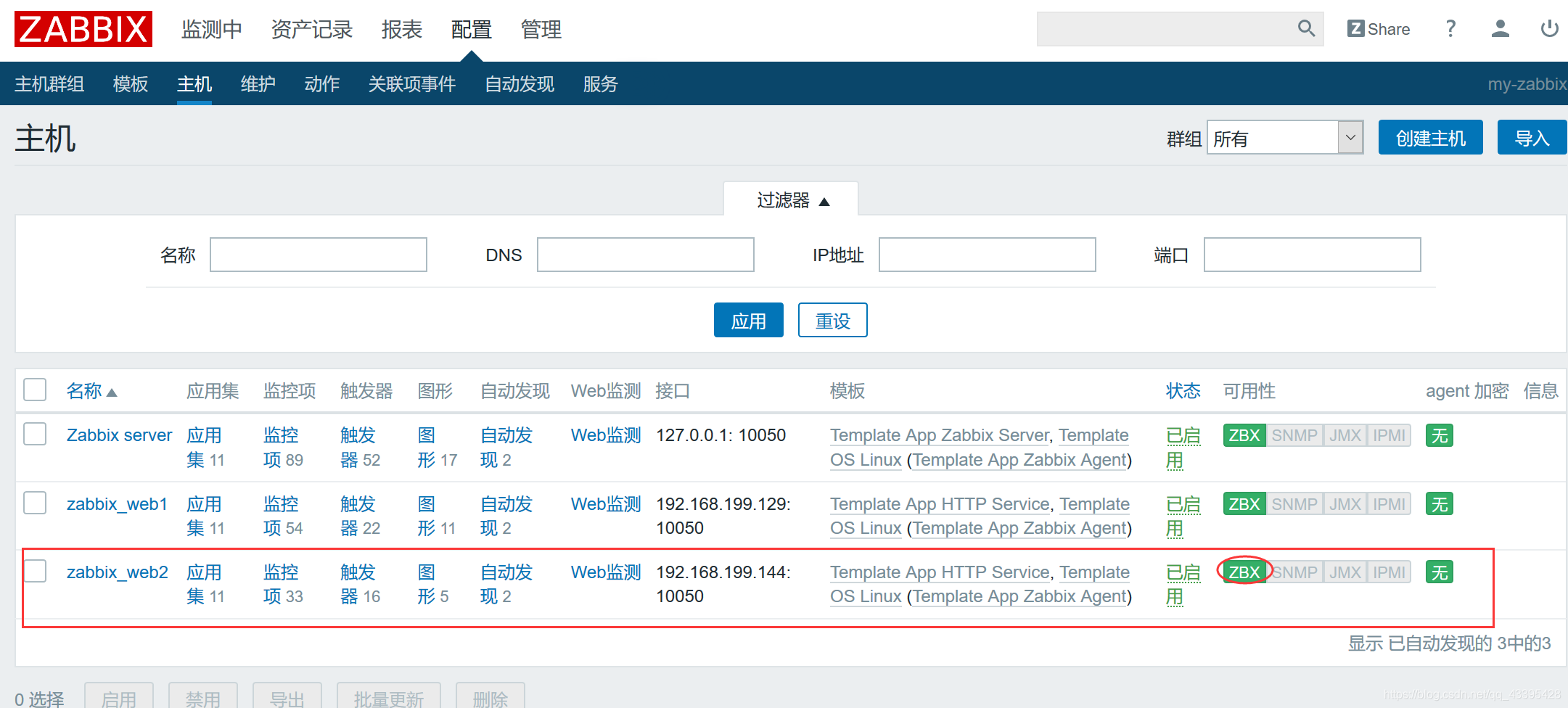Toggle the select-all hosts checkbox
The width and height of the screenshot is (1568, 708).
(35, 390)
